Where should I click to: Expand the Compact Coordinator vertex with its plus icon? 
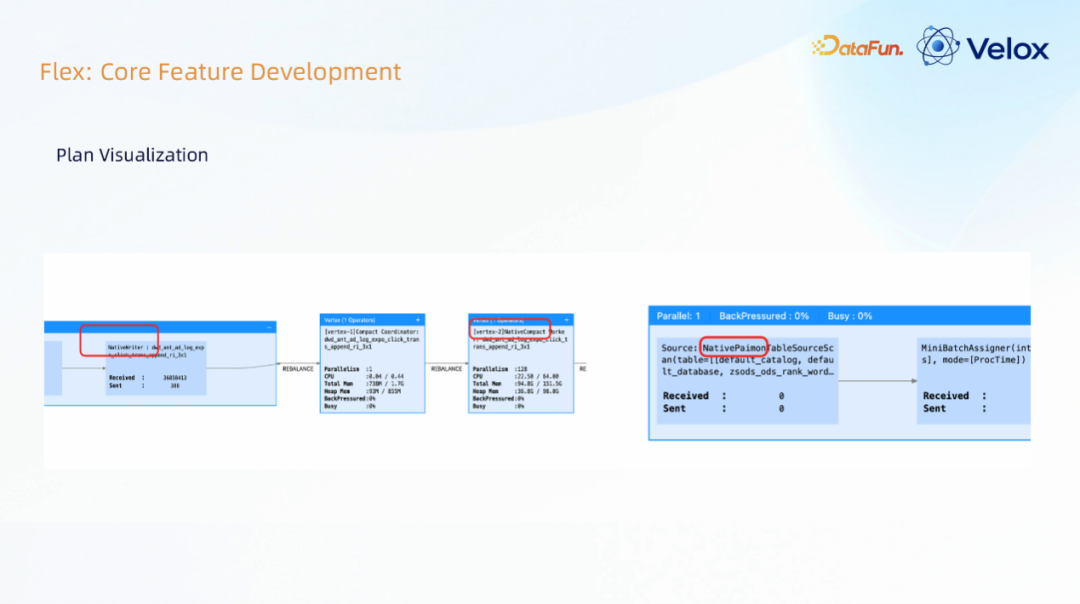(417, 320)
